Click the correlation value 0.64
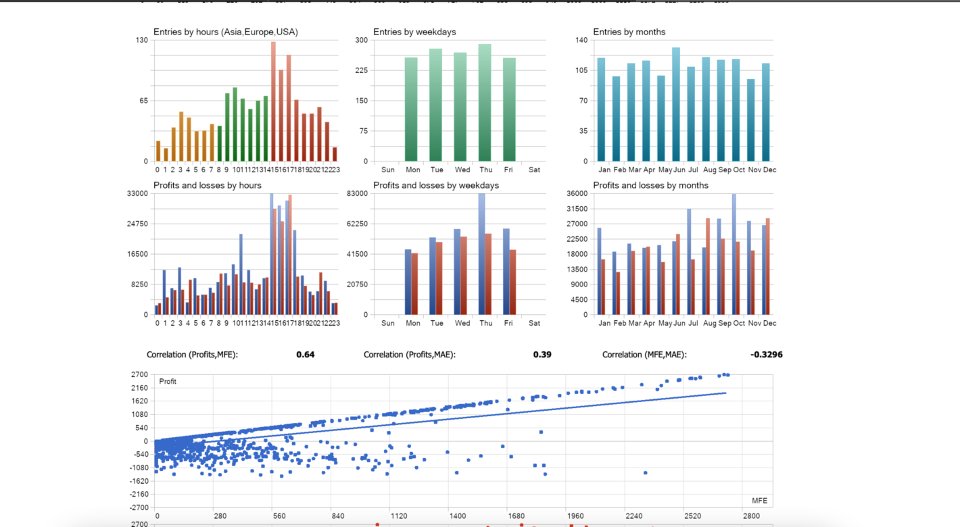The width and height of the screenshot is (960, 527). point(306,354)
